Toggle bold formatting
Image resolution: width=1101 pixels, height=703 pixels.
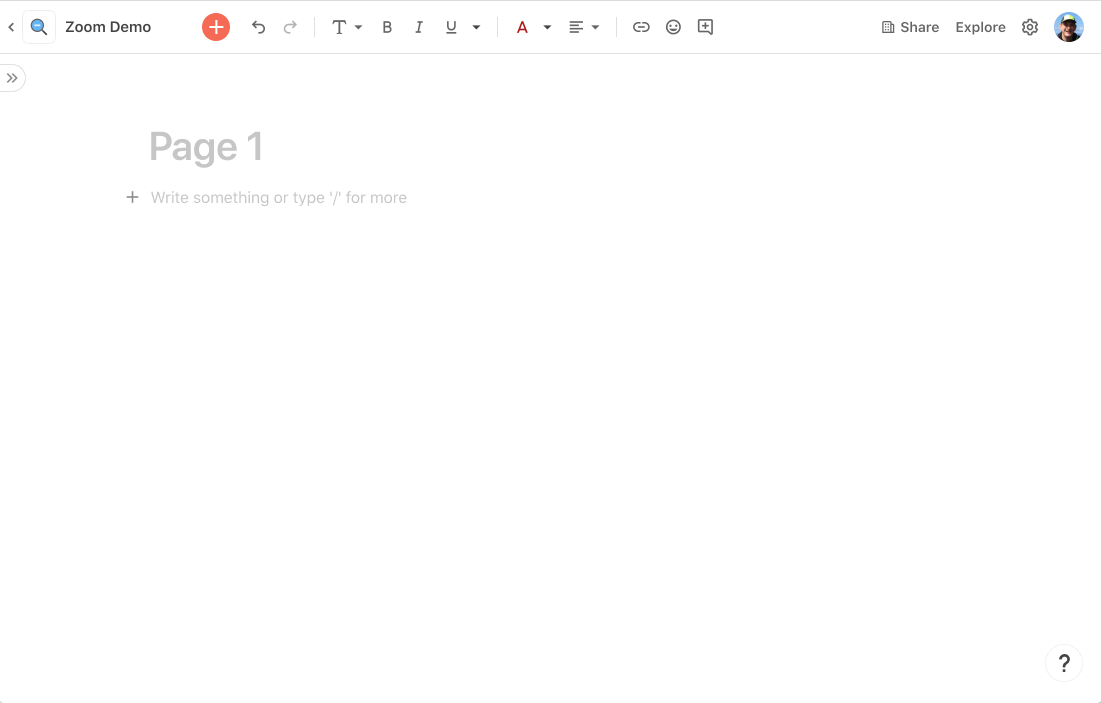coord(387,27)
